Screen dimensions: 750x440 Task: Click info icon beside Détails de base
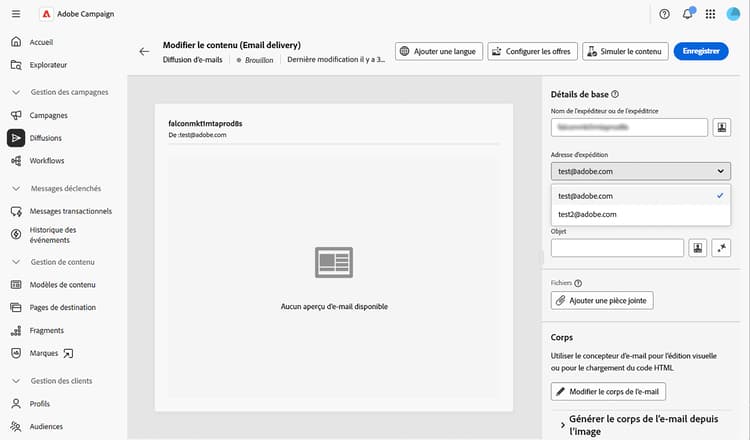point(615,94)
